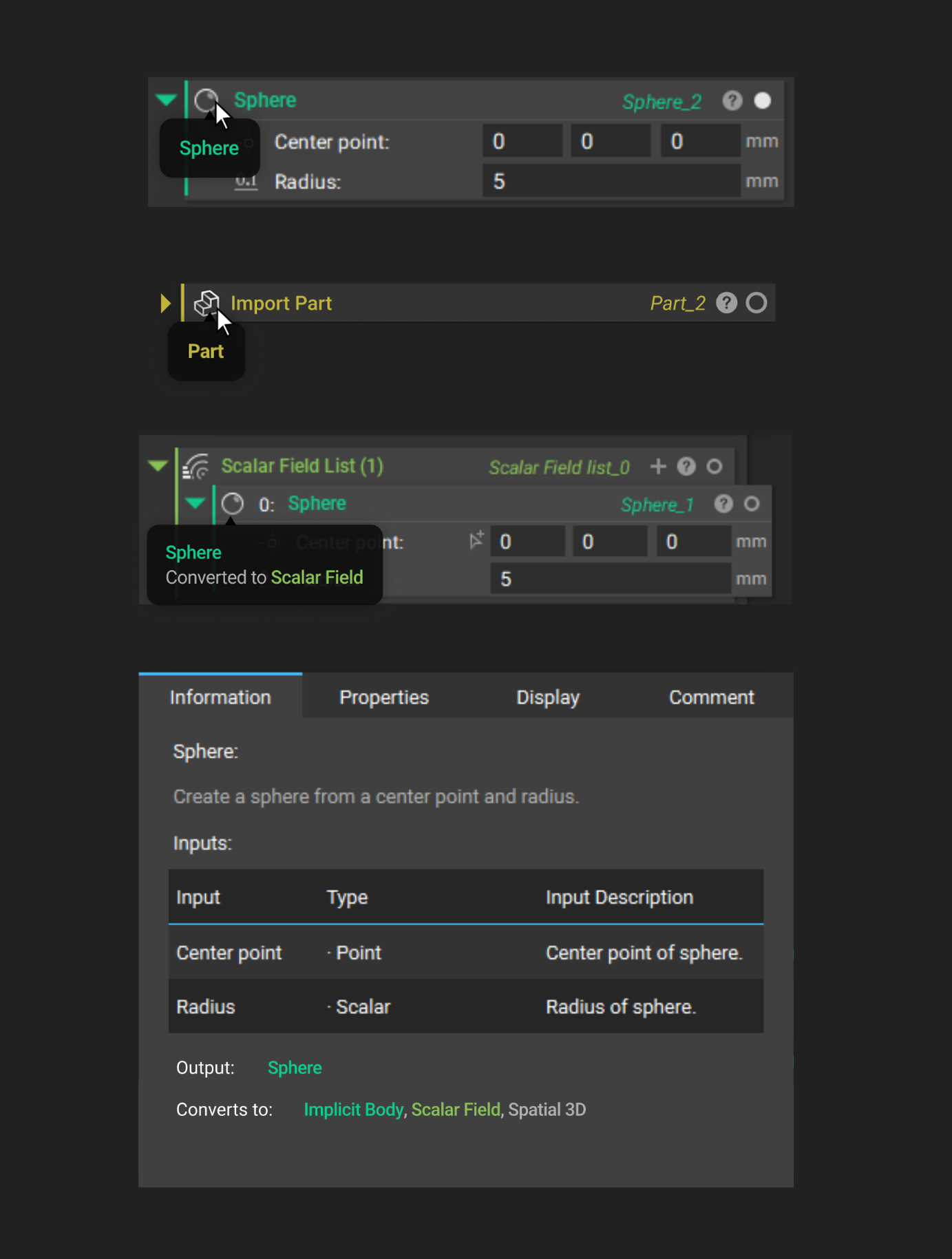This screenshot has height=1259, width=952.
Task: Toggle visibility circle of Part_2
Action: (x=757, y=303)
